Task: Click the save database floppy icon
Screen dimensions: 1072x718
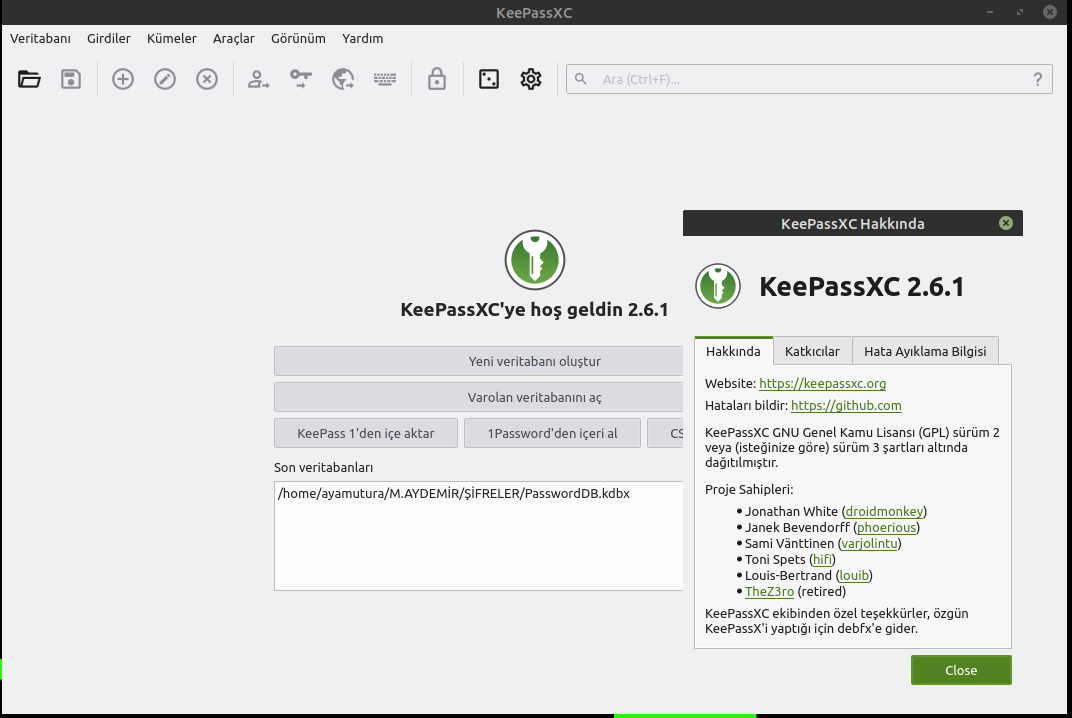Action: pos(71,79)
